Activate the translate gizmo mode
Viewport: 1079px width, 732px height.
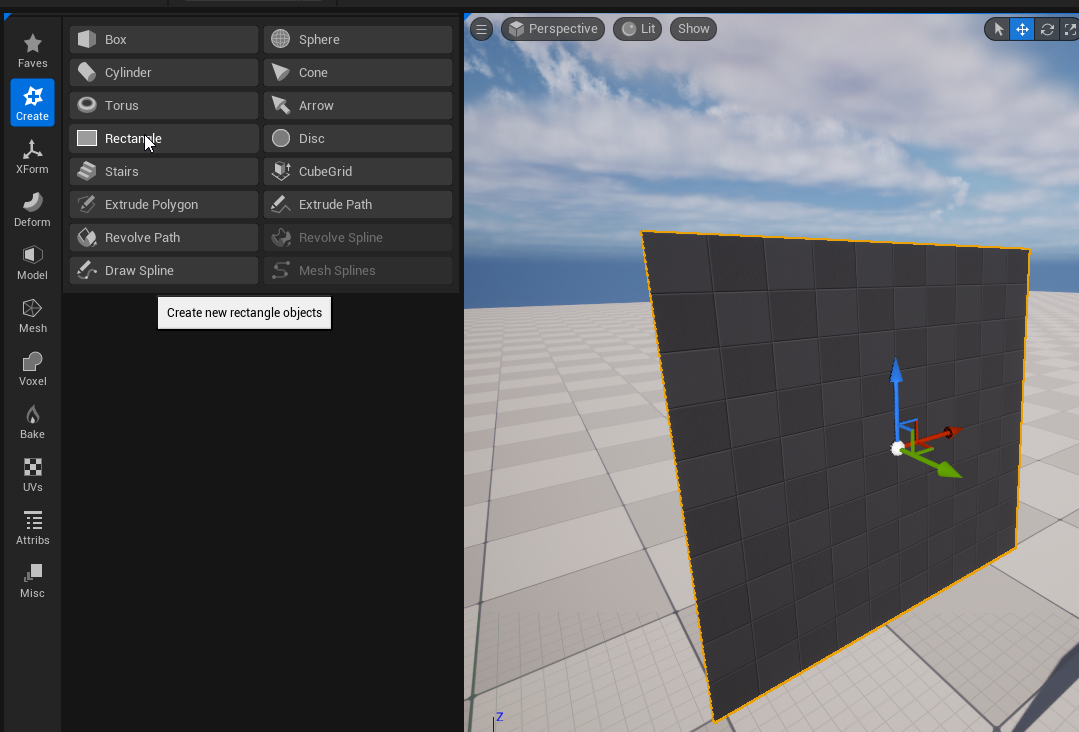pos(1022,29)
